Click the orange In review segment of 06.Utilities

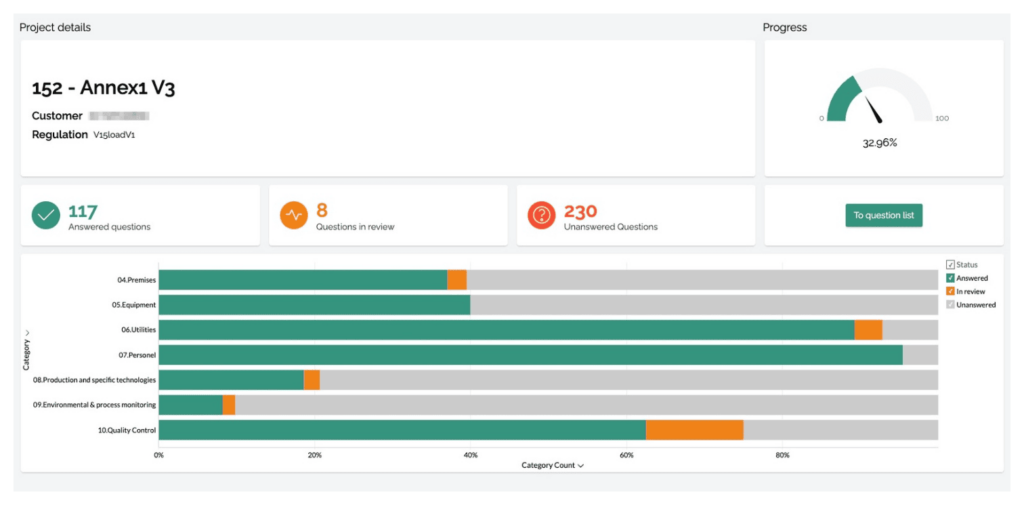[869, 330]
